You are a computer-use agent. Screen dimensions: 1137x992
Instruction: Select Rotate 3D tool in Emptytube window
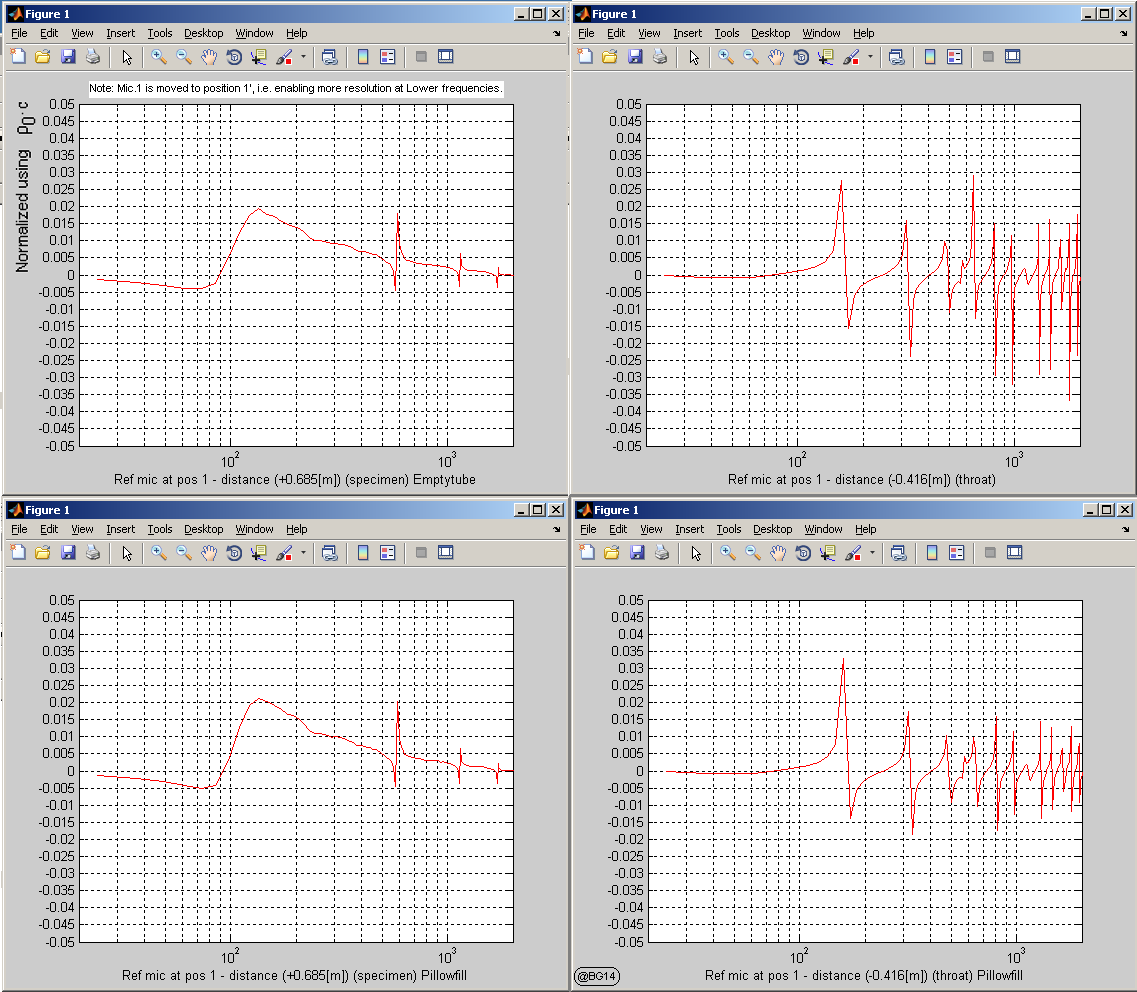click(x=233, y=57)
